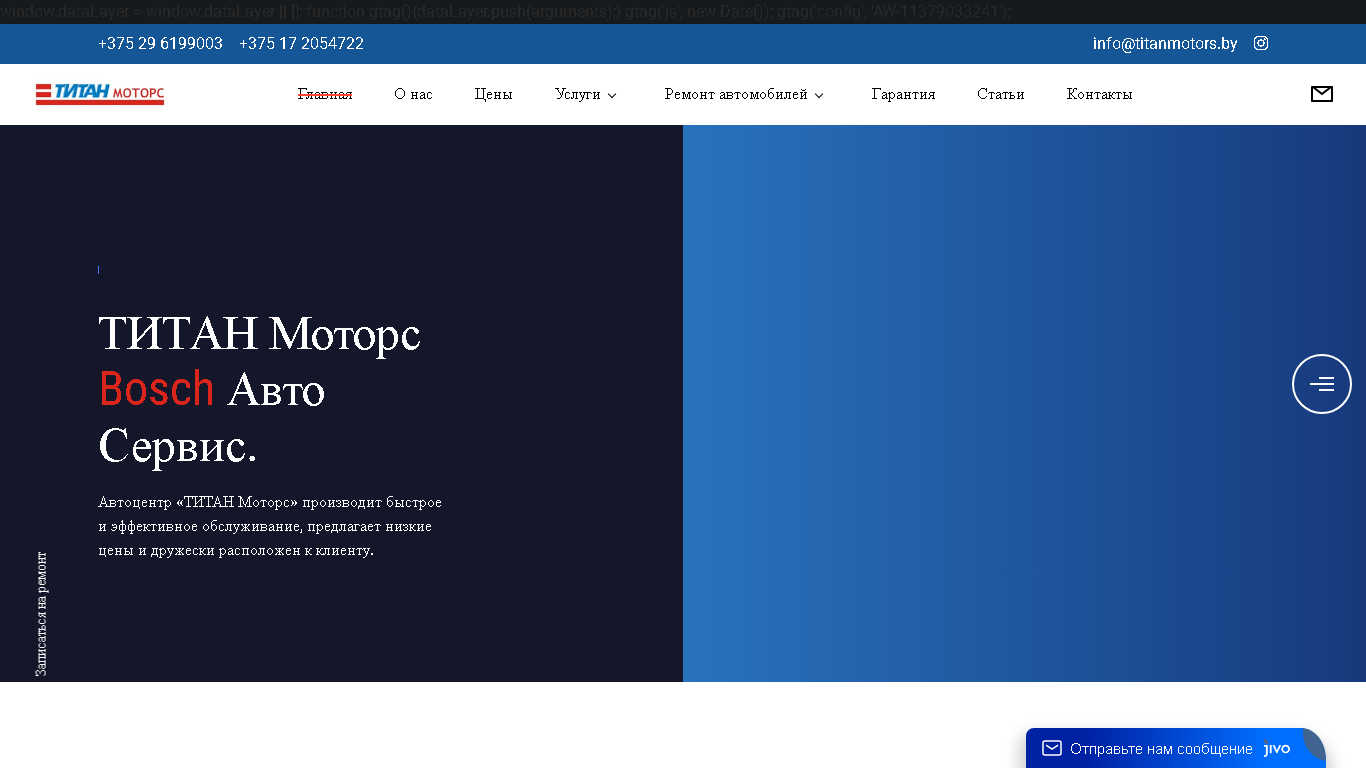
Task: Call phone number +375 29 6199003
Action: click(160, 44)
